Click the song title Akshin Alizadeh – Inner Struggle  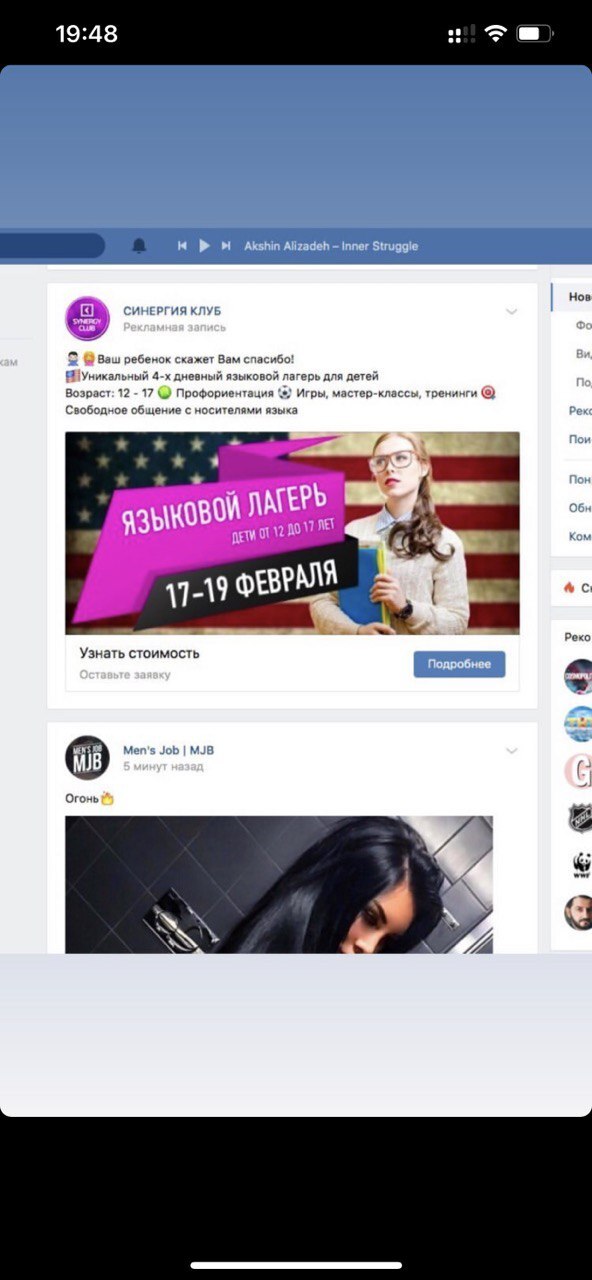click(331, 246)
